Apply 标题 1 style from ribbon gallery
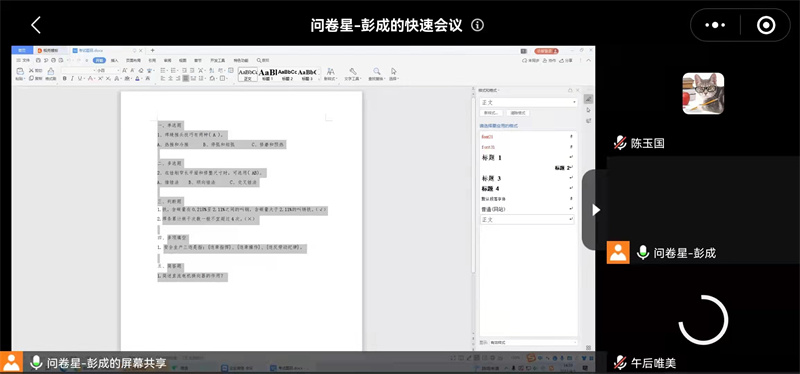The width and height of the screenshot is (800, 374). tap(267, 74)
